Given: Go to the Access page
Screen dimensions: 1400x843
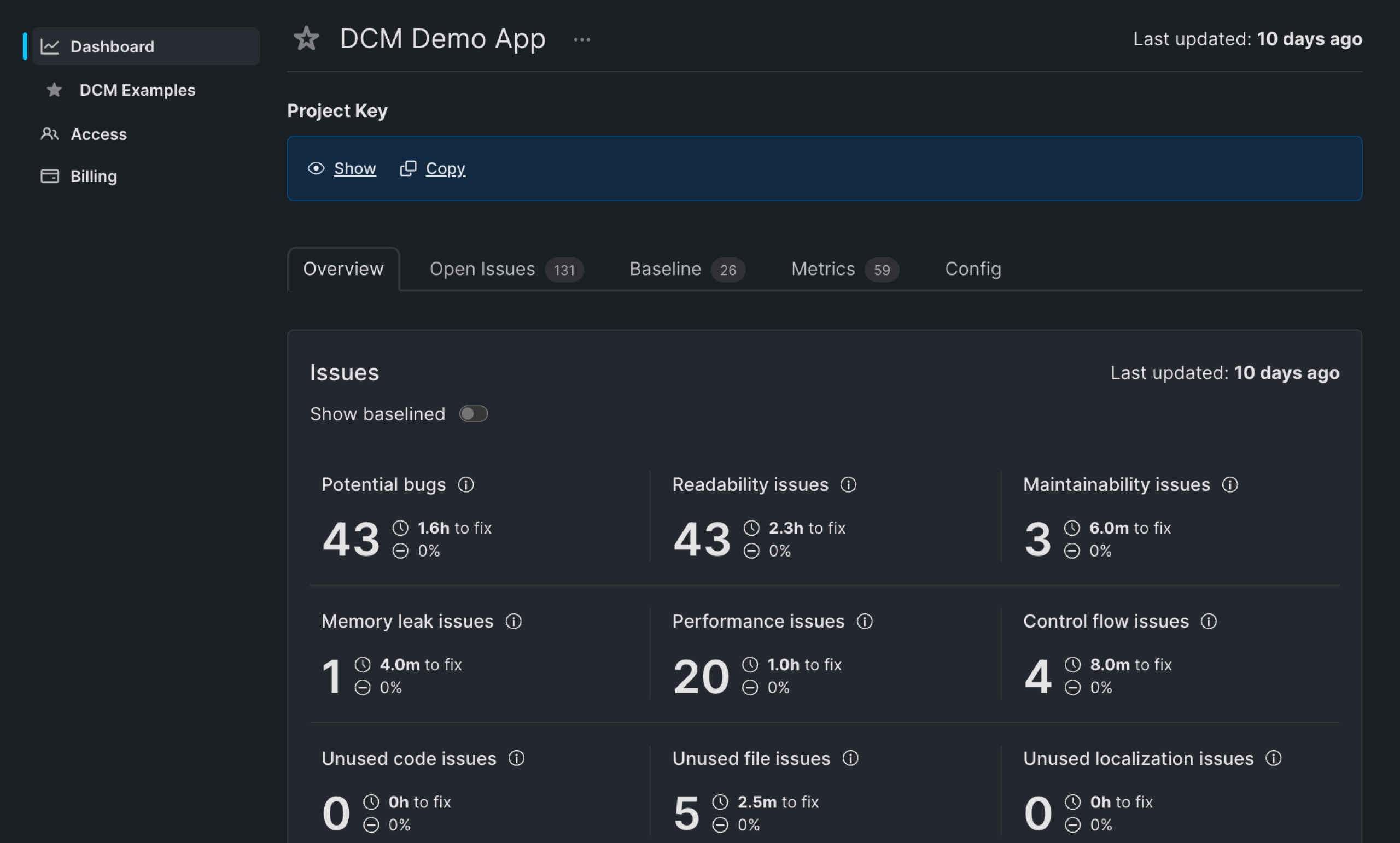Looking at the screenshot, I should click(x=99, y=134).
